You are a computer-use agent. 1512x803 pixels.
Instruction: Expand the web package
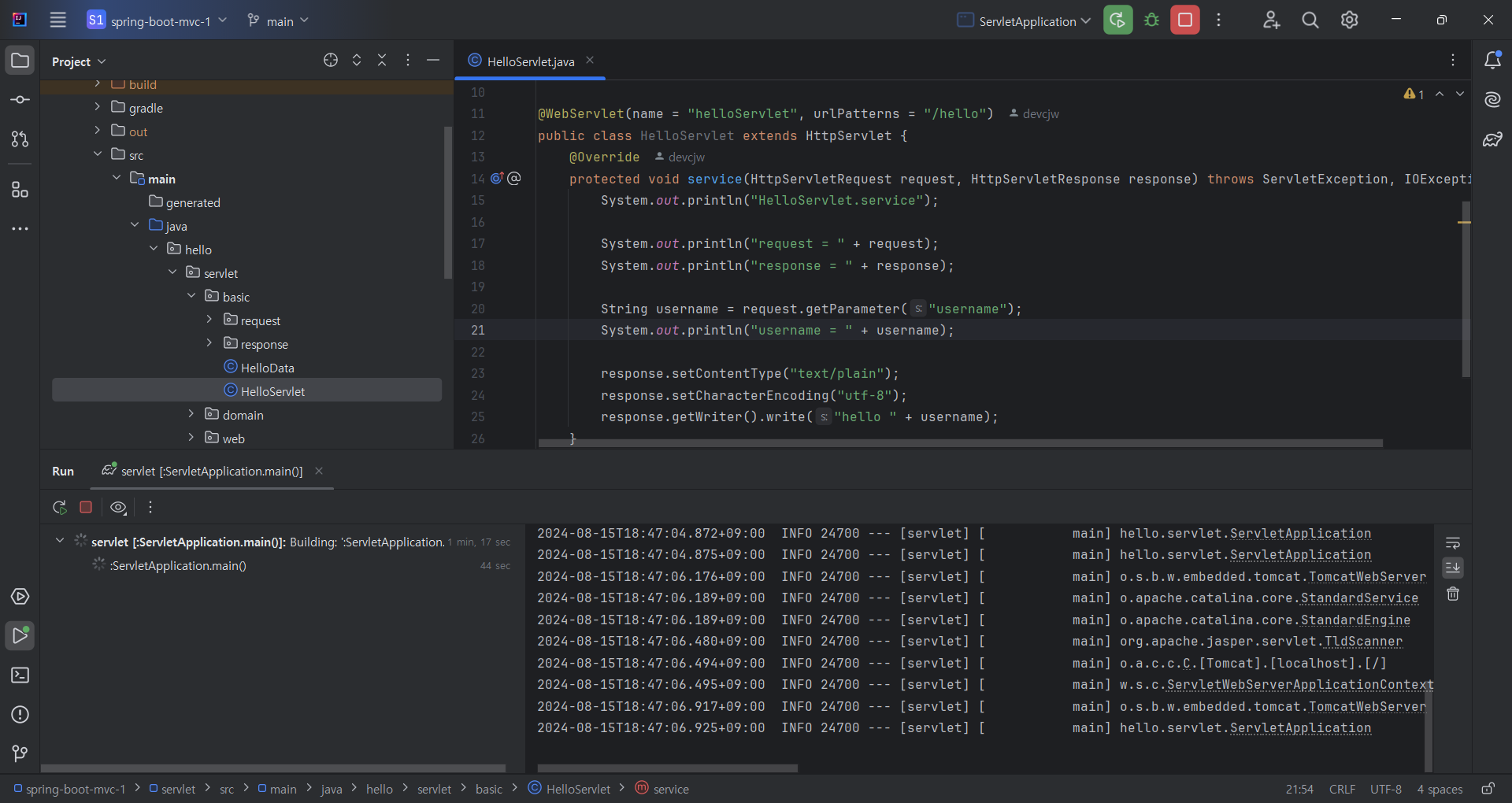(x=191, y=438)
